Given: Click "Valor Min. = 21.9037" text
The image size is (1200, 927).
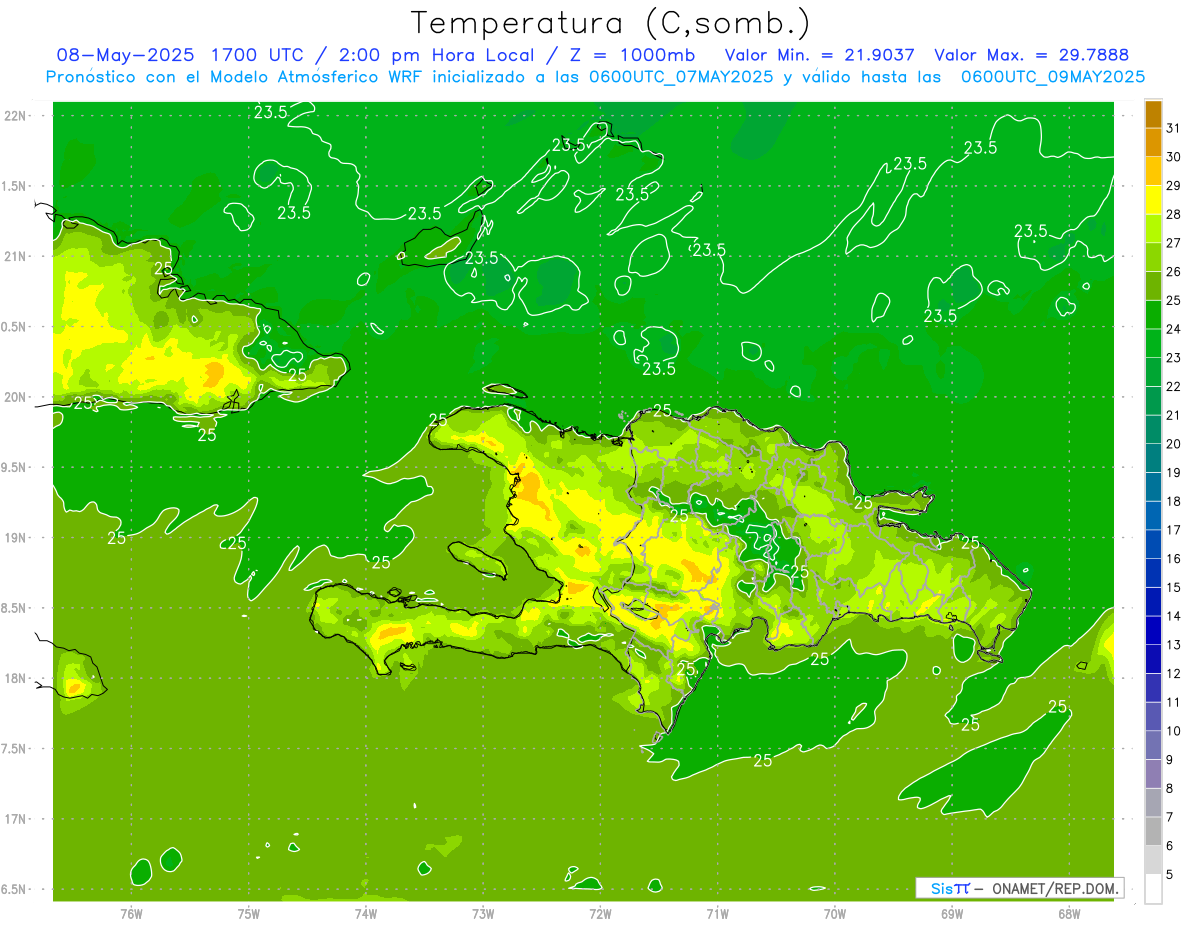Looking at the screenshot, I should click(821, 55).
